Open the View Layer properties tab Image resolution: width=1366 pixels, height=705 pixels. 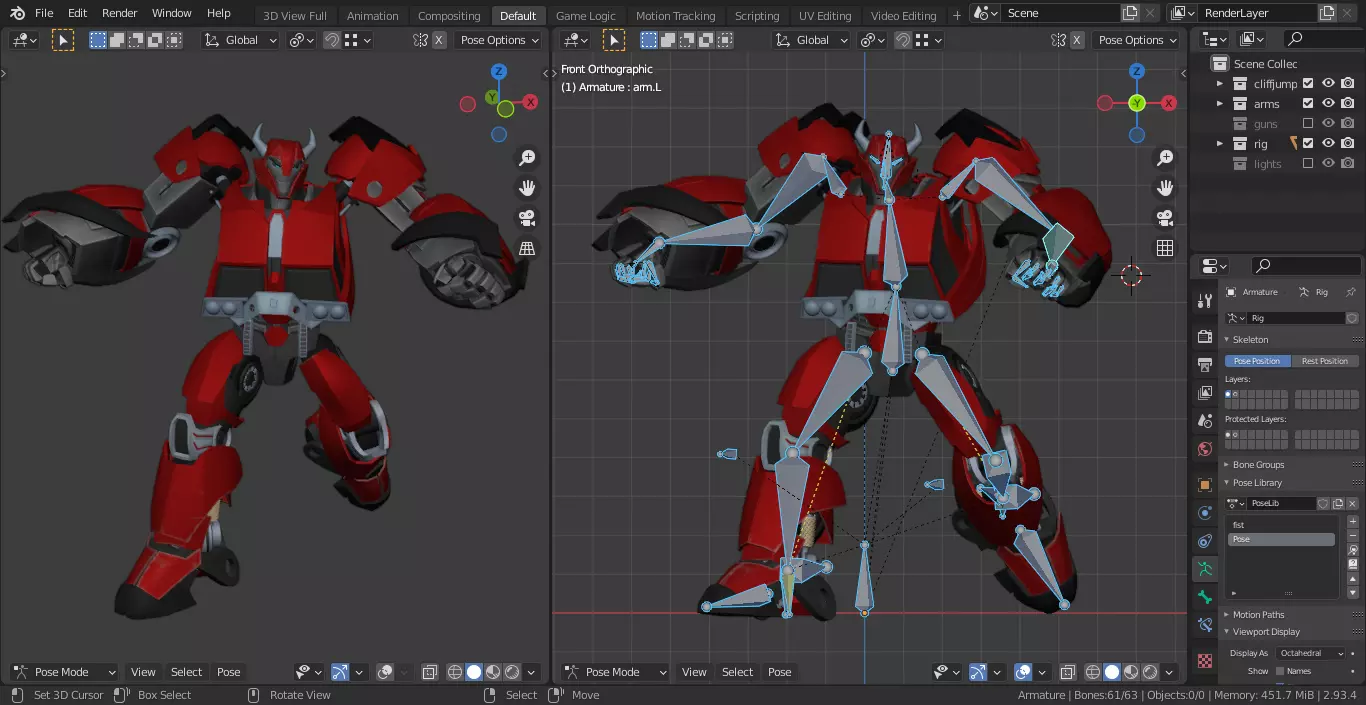pos(1205,393)
